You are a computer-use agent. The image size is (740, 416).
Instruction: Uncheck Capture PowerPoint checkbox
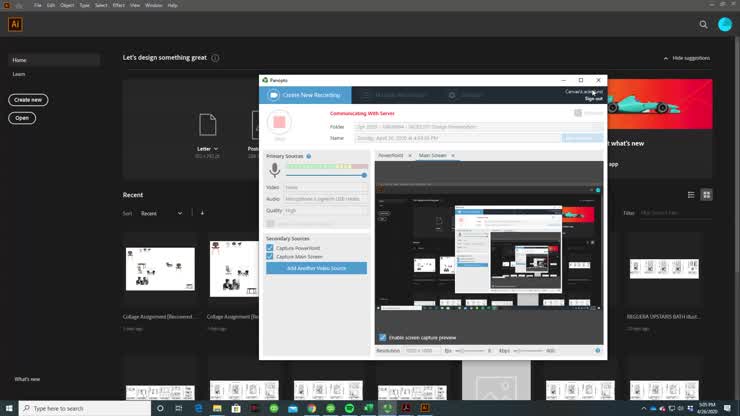(270, 248)
